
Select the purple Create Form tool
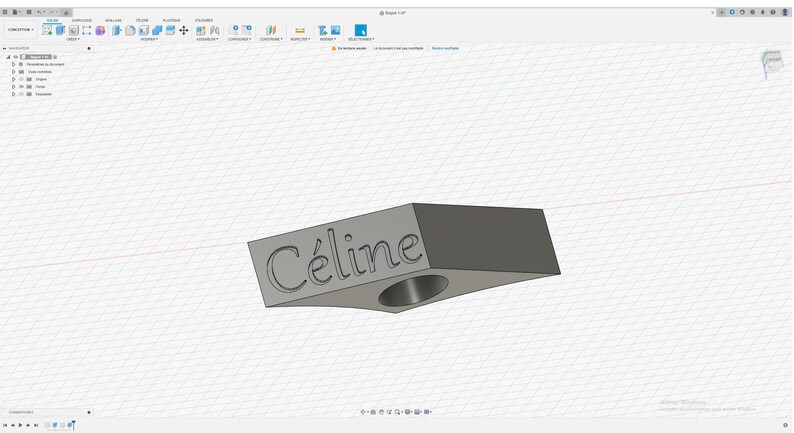[x=100, y=30]
